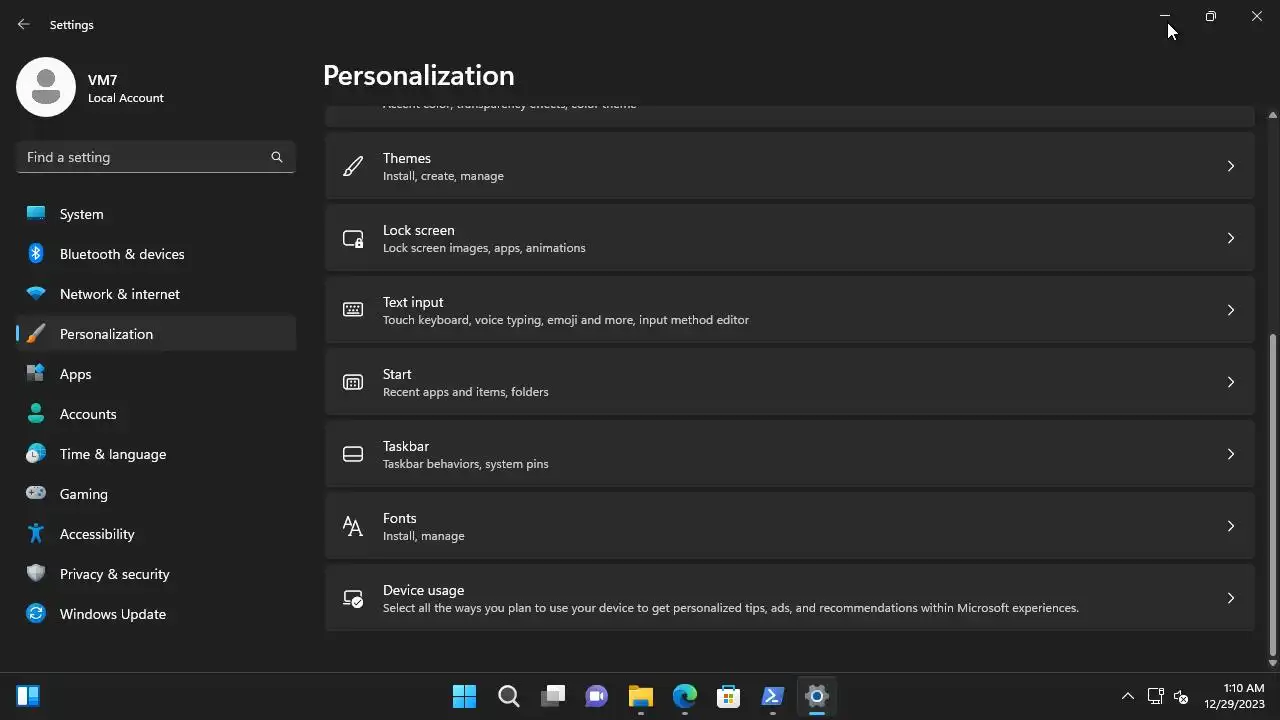Click the Themes paintbrush icon
This screenshot has height=720, width=1280.
coord(353,166)
